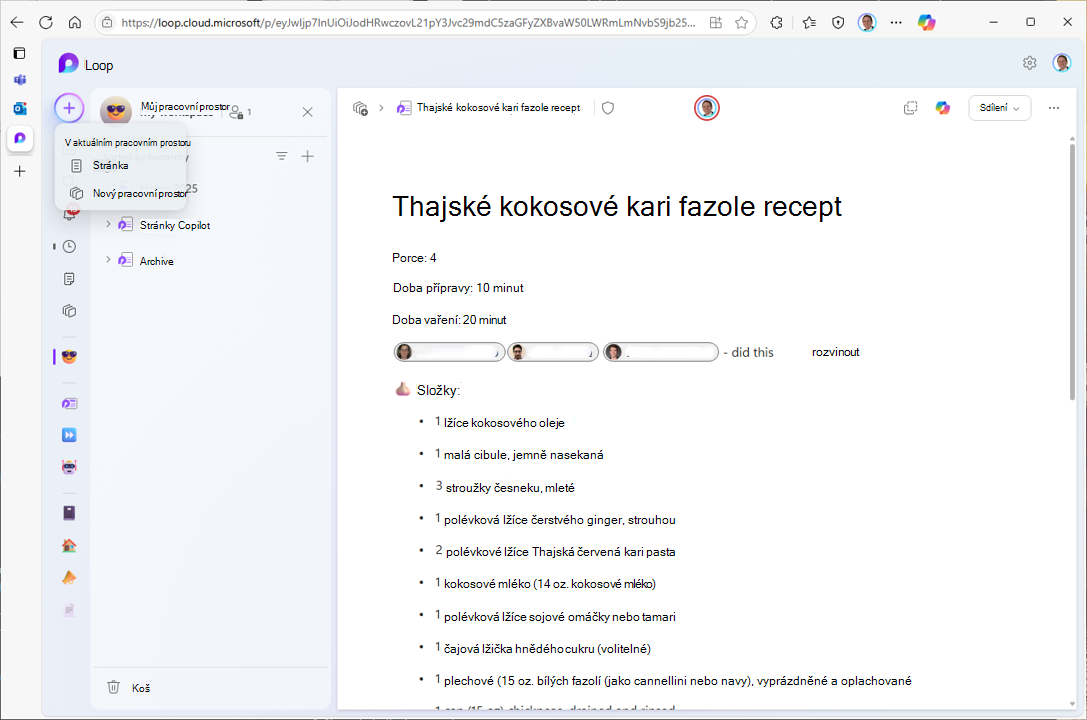Toggle the browser tab actions menu icon
The image size is (1087, 720).
[x=19, y=53]
